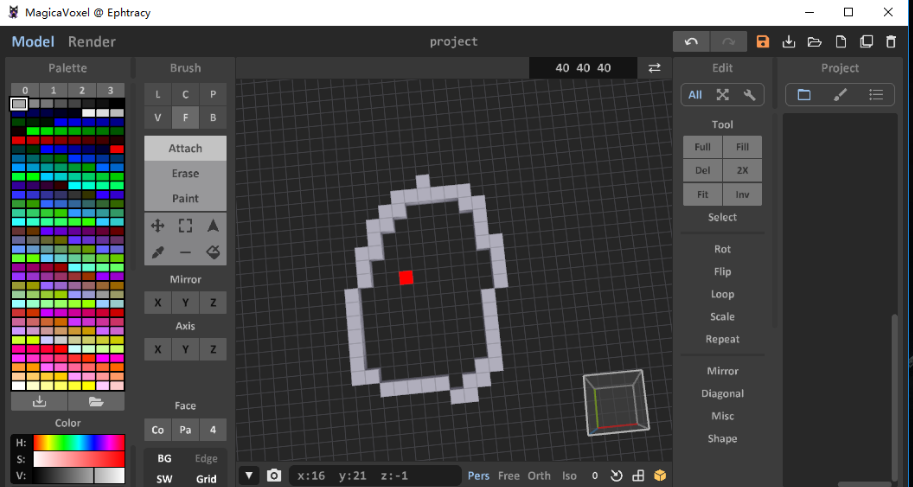The image size is (913, 487).
Task: Open the bottom console dropdown triangle
Action: pos(249,475)
